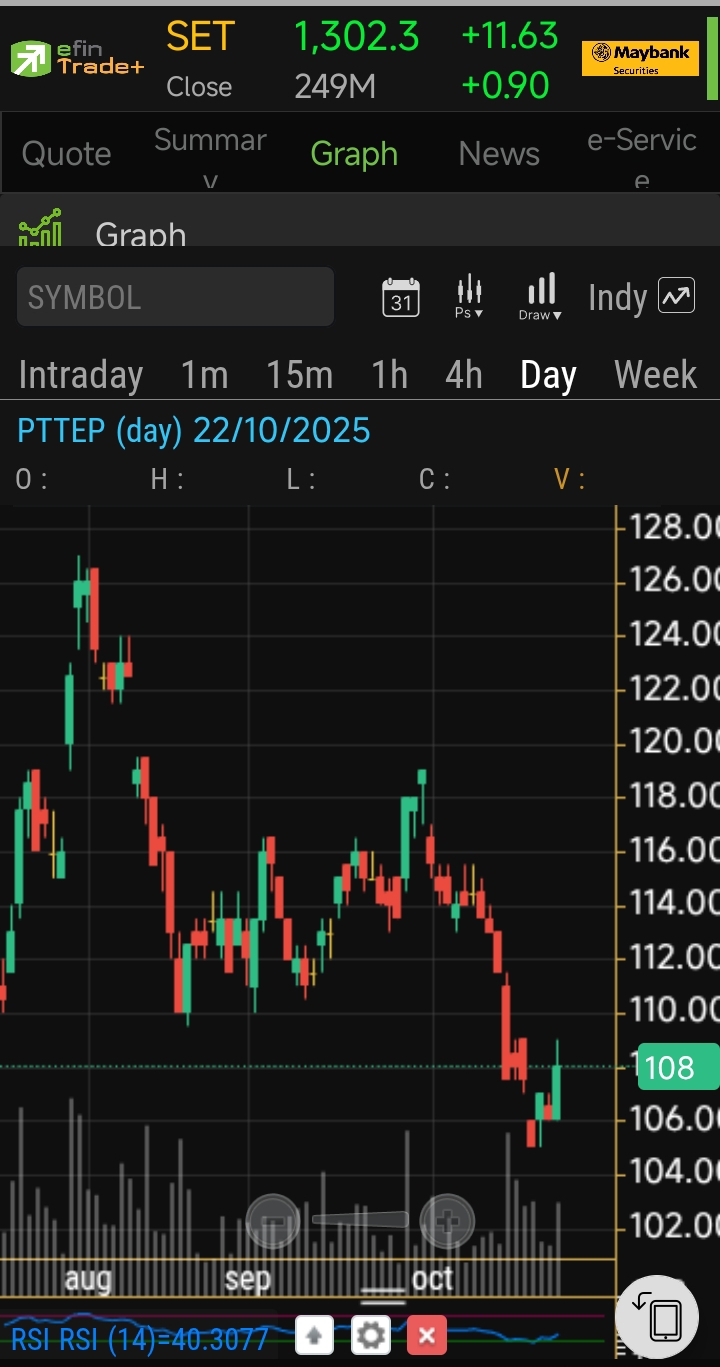Tap the aug label on time axis

[88, 1278]
